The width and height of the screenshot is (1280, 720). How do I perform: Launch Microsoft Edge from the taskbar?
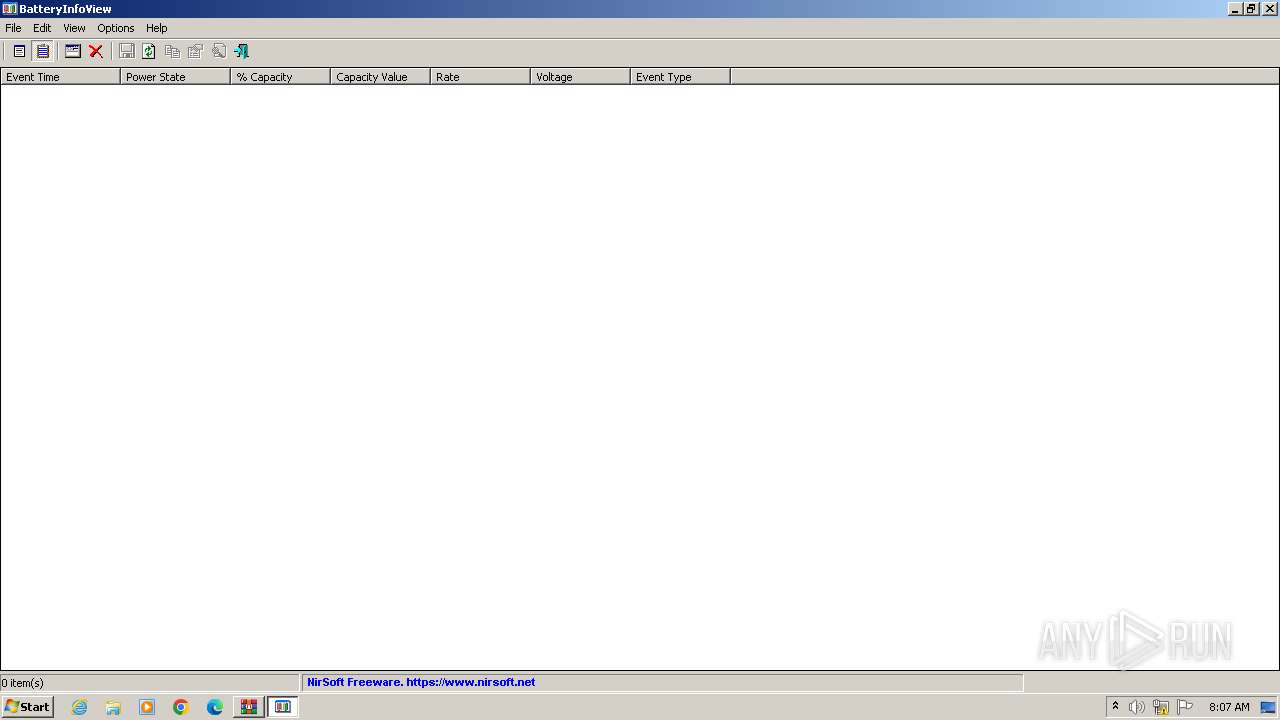(x=215, y=707)
